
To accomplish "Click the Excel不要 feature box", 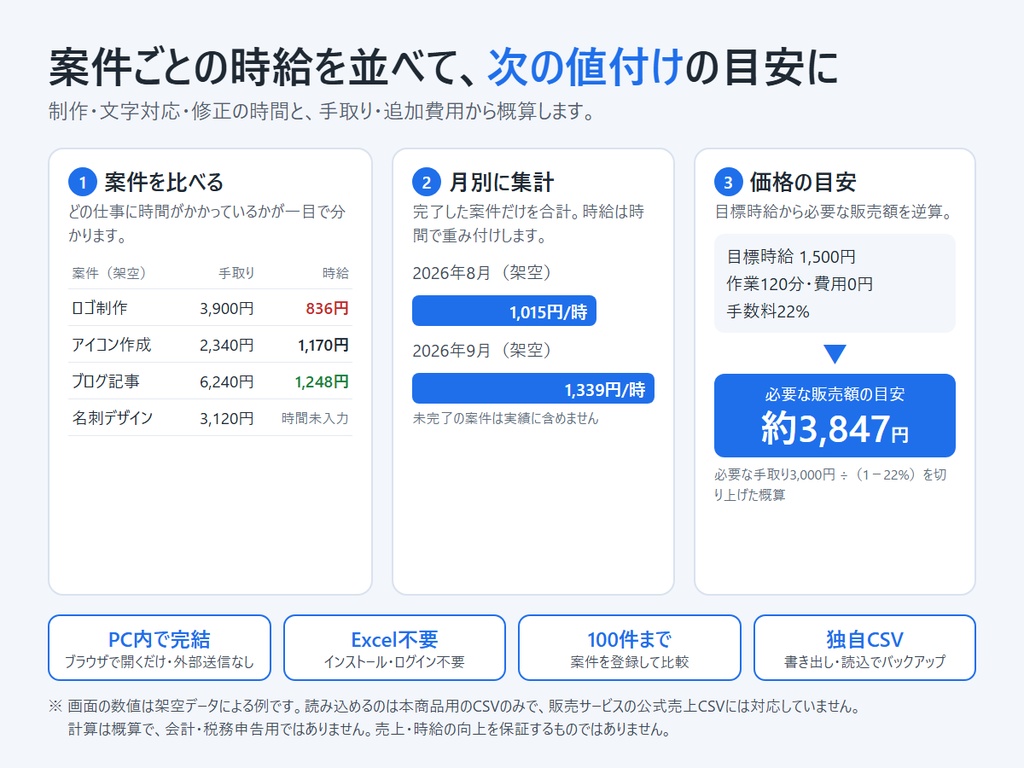I will tap(394, 648).
